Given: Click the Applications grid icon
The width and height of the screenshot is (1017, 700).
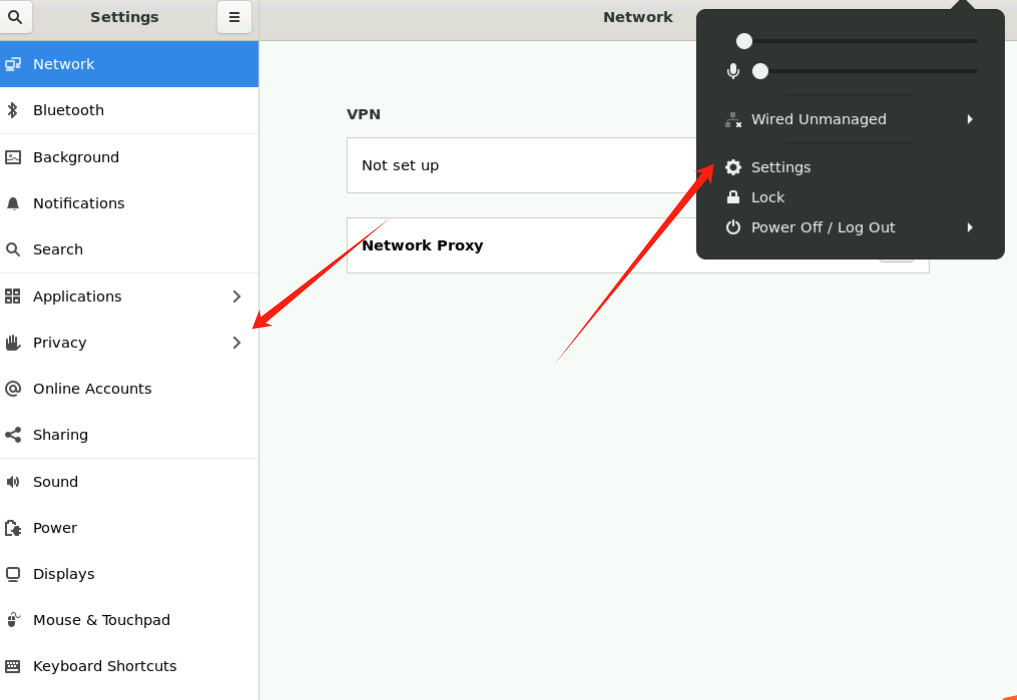Looking at the screenshot, I should (12, 296).
